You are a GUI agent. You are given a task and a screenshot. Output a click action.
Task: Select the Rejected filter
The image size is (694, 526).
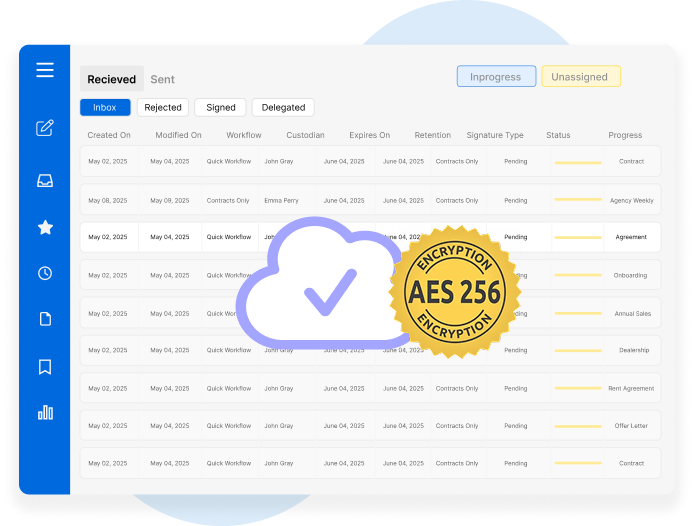point(163,108)
